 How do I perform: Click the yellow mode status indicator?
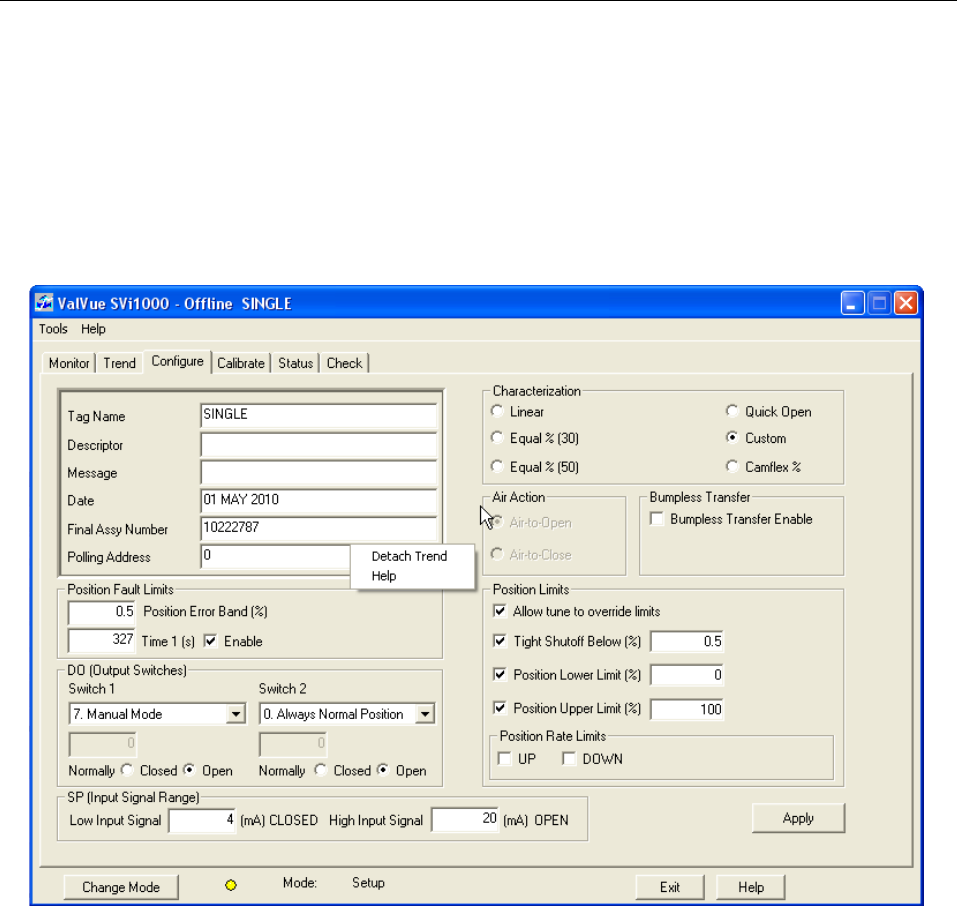pyautogui.click(x=231, y=885)
